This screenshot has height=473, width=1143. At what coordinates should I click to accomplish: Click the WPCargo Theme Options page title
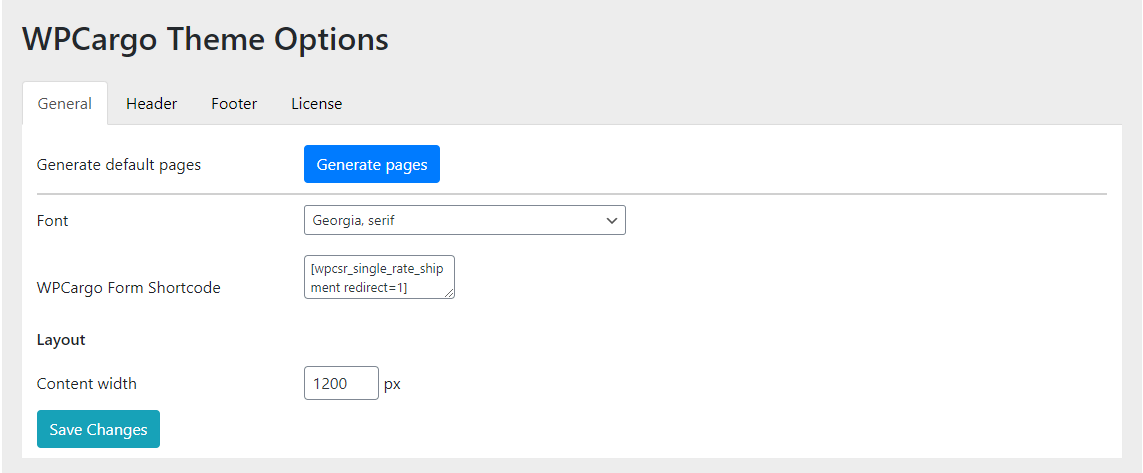[206, 39]
